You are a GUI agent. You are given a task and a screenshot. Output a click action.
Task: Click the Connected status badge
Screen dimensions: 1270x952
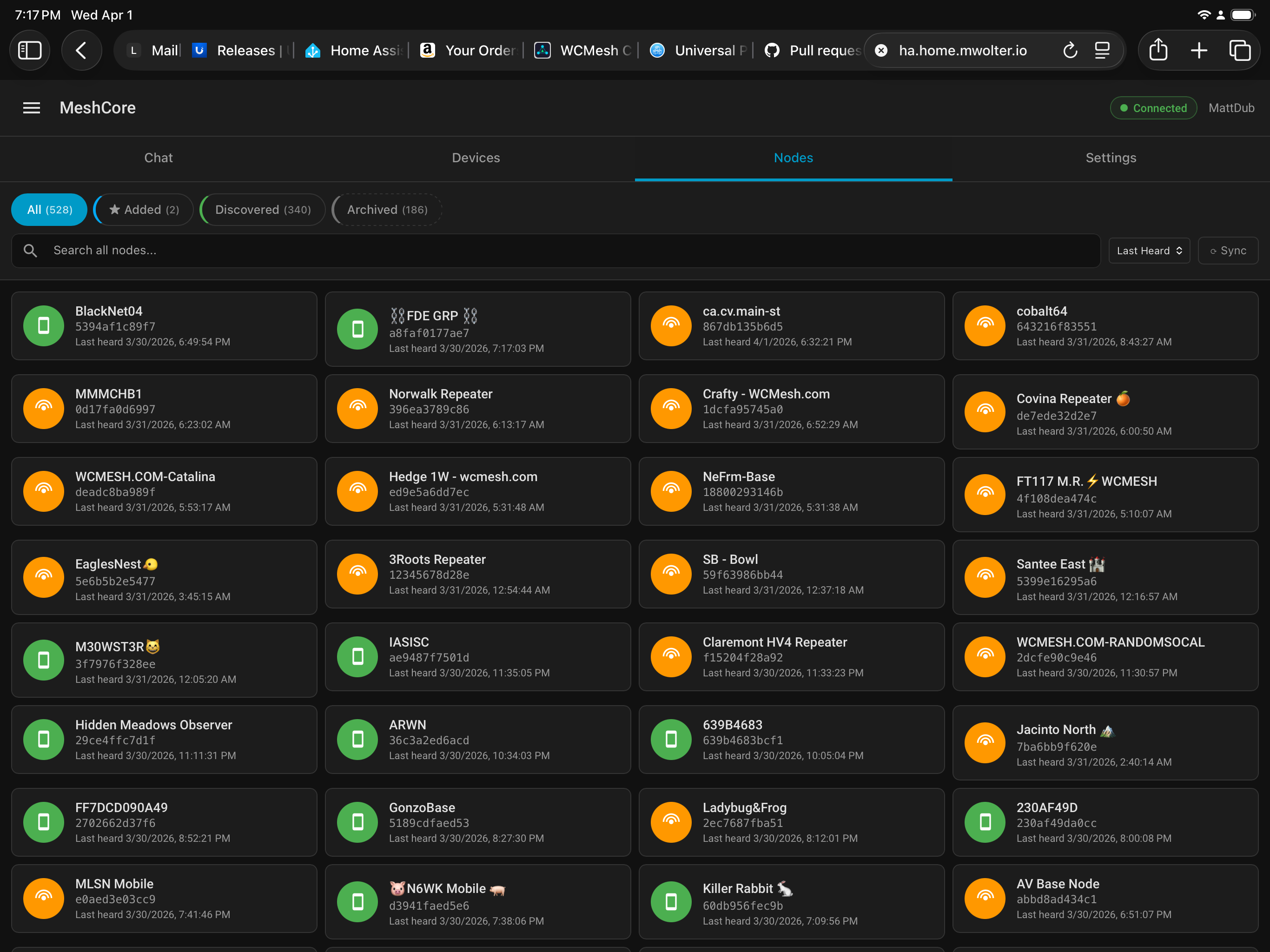point(1153,108)
